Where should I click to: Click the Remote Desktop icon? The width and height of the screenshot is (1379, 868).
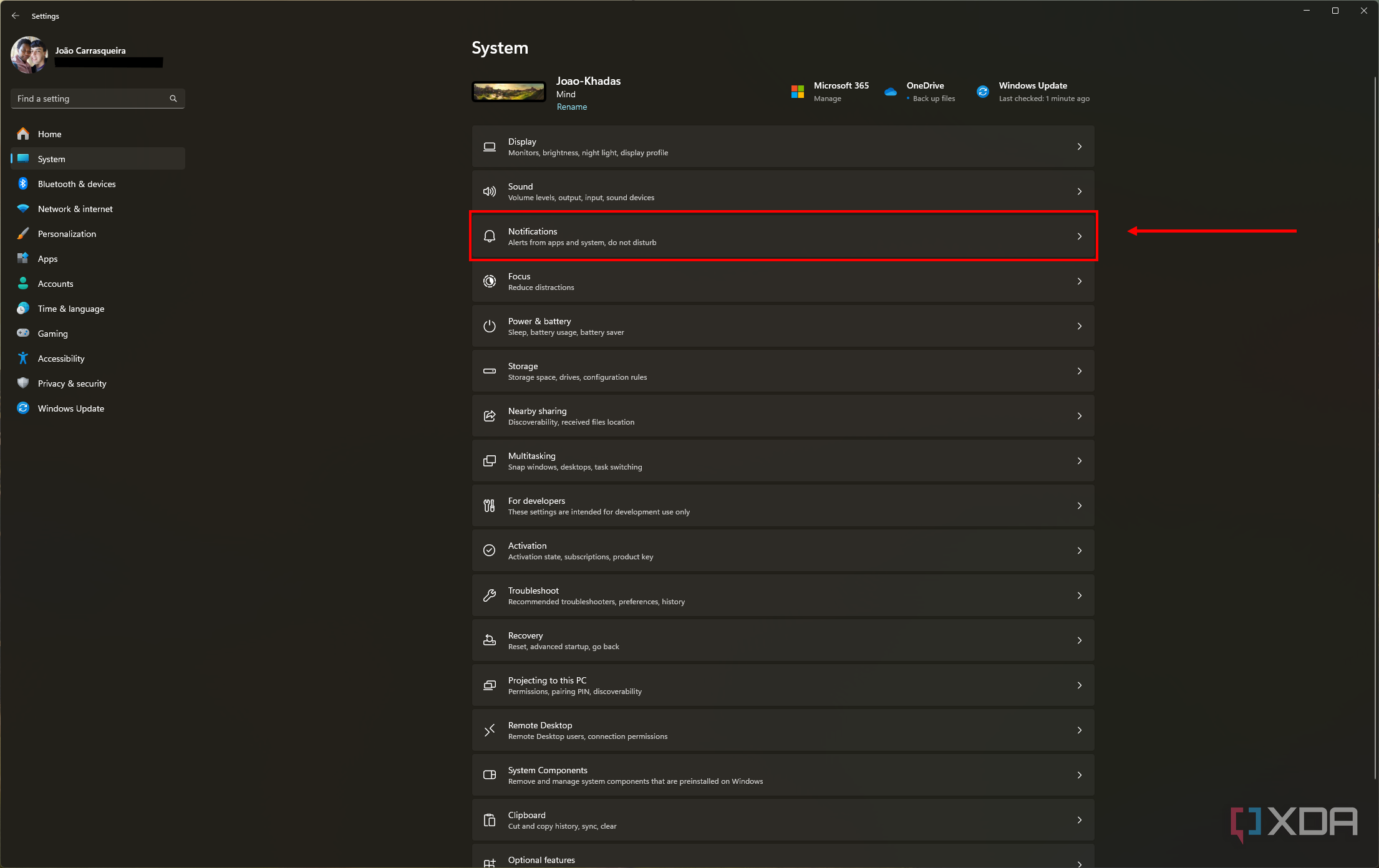click(490, 730)
